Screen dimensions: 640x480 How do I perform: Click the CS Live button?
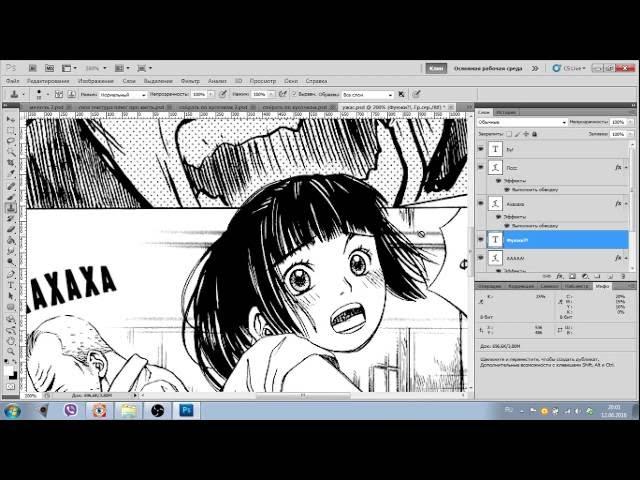[x=569, y=68]
